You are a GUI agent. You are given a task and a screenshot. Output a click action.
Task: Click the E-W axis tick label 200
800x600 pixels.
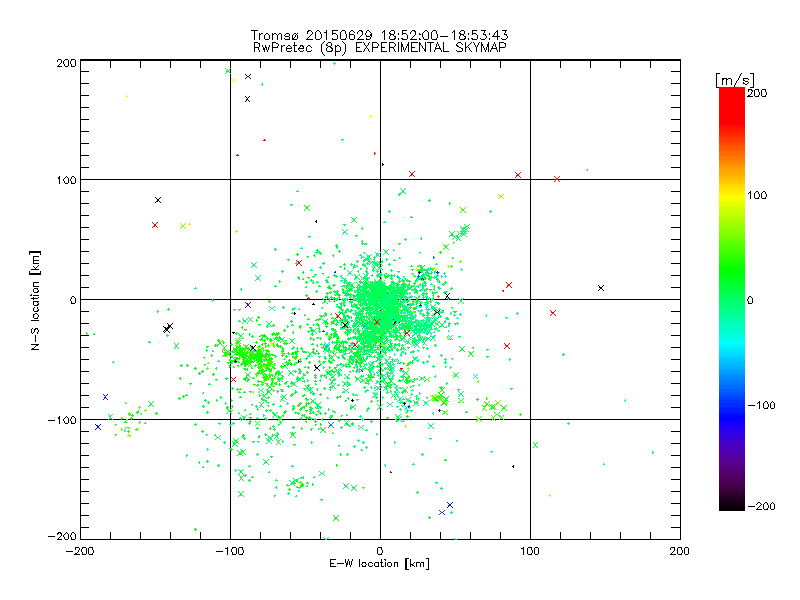[680, 551]
